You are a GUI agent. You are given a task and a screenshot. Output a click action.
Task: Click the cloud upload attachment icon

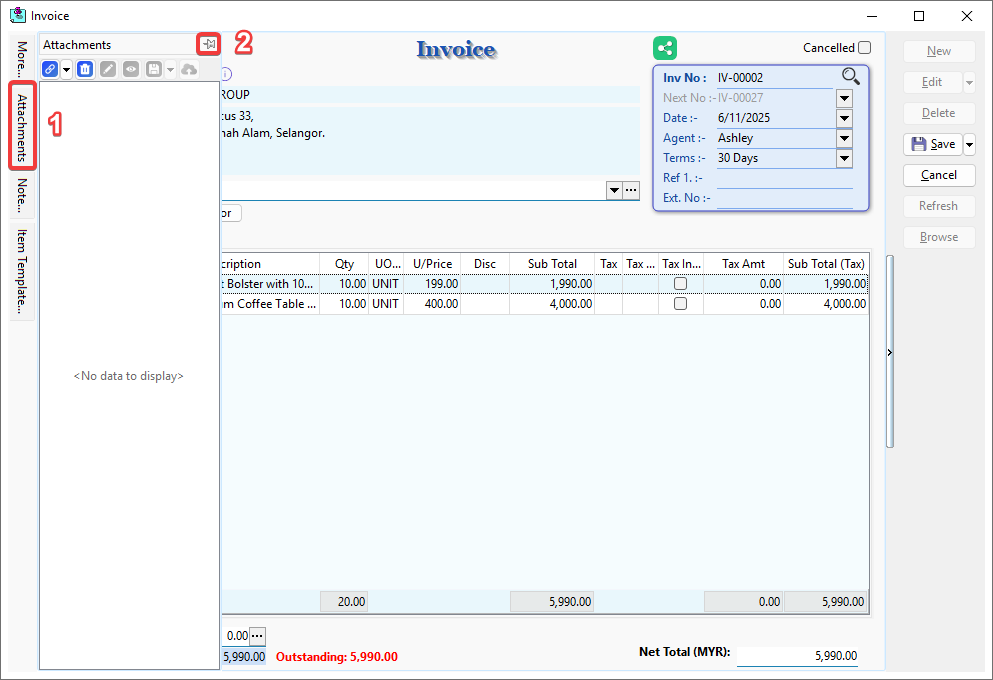click(189, 69)
